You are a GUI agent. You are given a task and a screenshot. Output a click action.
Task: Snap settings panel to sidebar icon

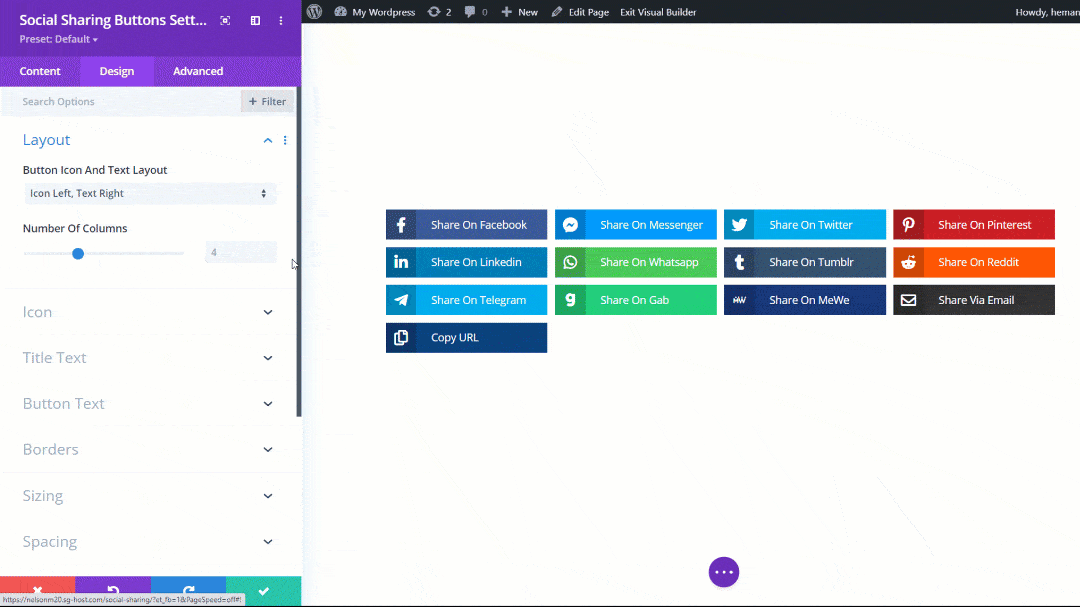pyautogui.click(x=256, y=21)
